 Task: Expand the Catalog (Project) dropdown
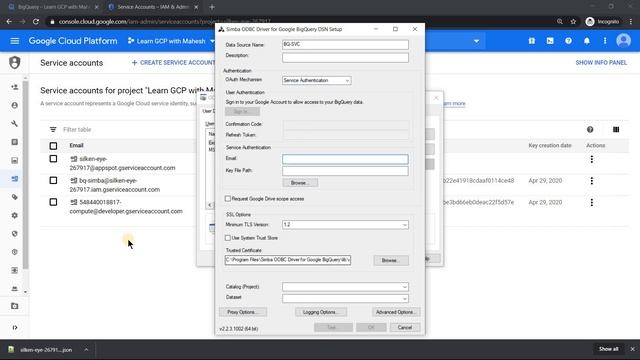pyautogui.click(x=345, y=287)
